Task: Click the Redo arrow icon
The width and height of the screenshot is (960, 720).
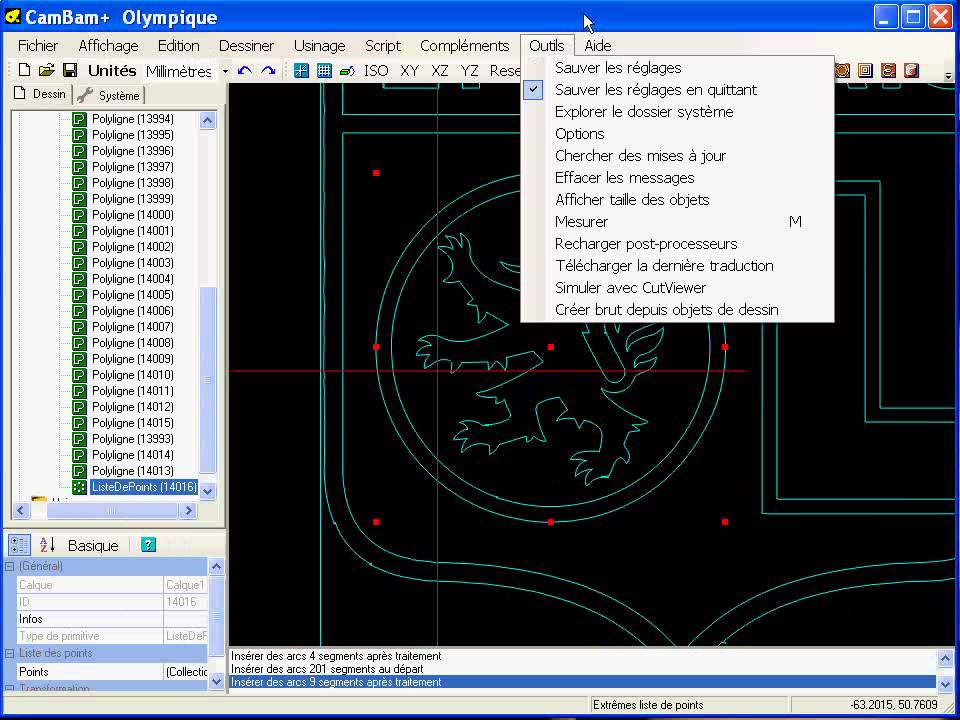Action: pyautogui.click(x=268, y=71)
